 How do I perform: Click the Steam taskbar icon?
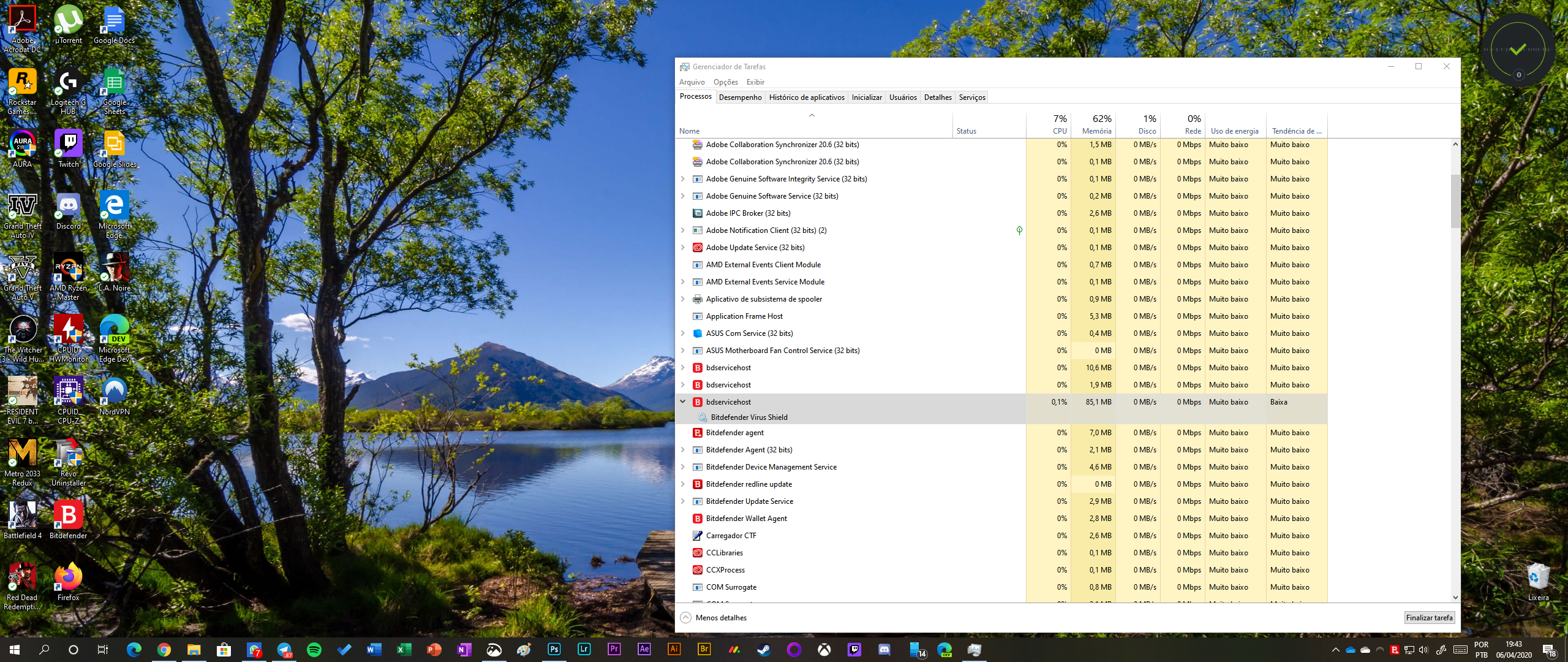pos(764,650)
